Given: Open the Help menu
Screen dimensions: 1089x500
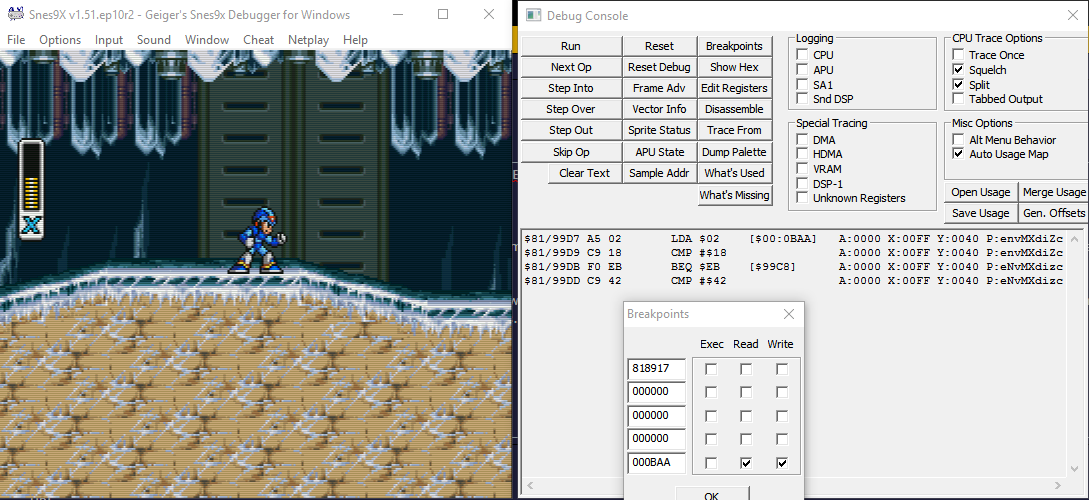Looking at the screenshot, I should point(355,40).
